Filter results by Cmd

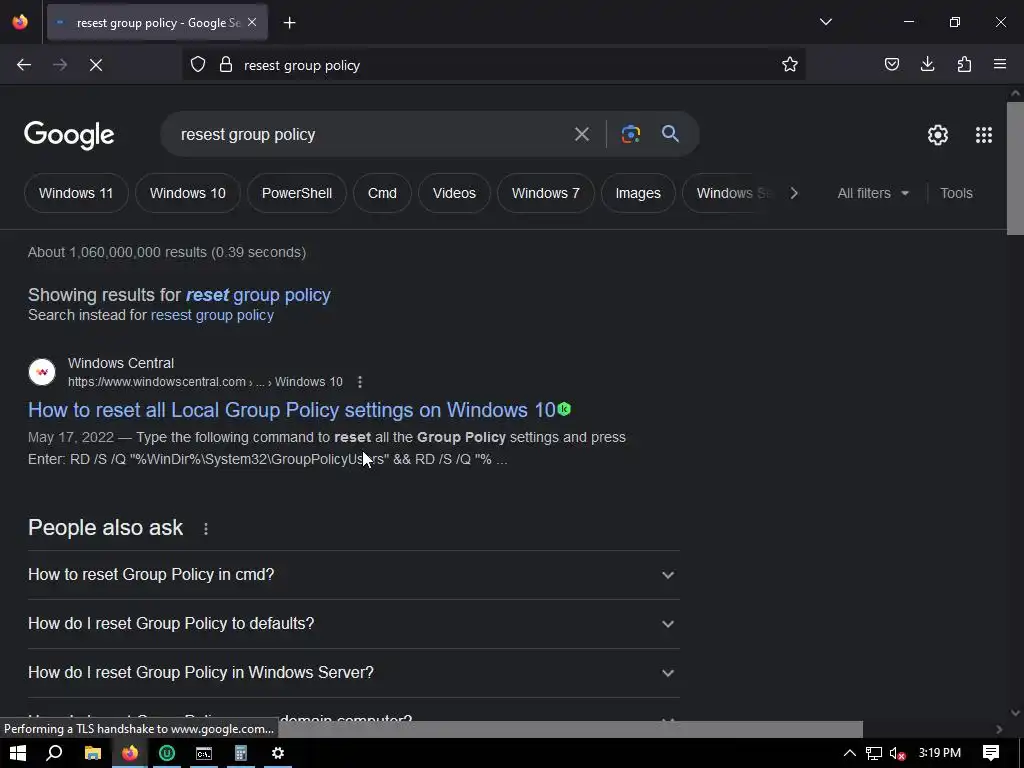click(x=382, y=193)
